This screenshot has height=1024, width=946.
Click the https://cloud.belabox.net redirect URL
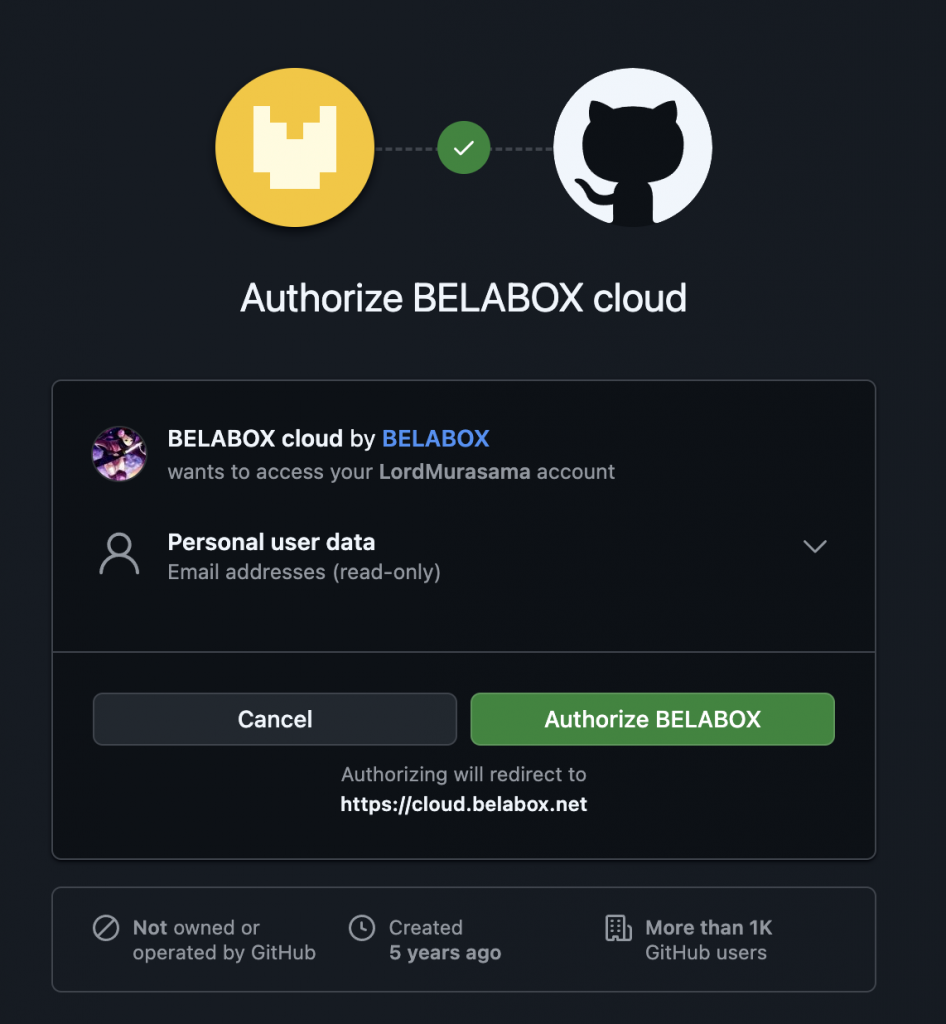pos(463,804)
